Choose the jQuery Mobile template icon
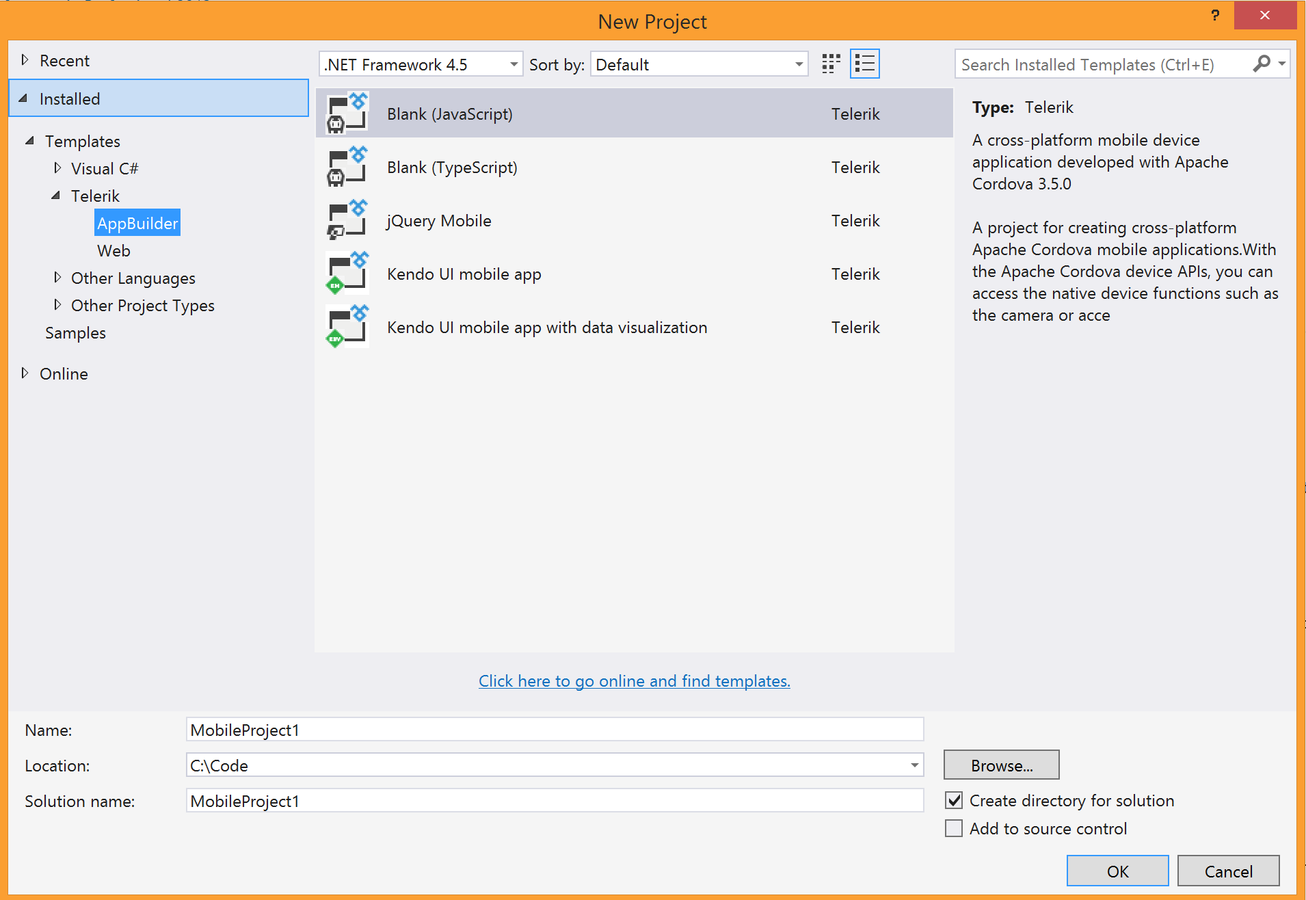1306x900 pixels. (x=348, y=220)
